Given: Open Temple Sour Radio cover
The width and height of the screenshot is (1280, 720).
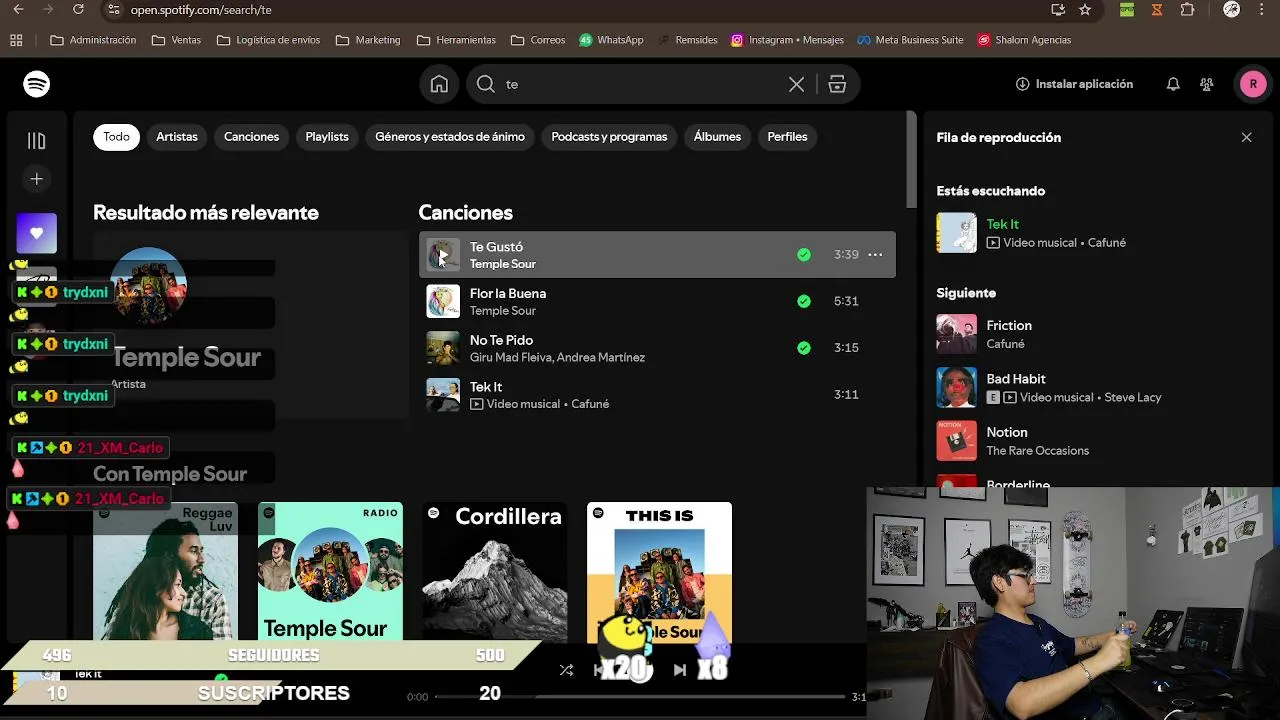Looking at the screenshot, I should (x=330, y=571).
